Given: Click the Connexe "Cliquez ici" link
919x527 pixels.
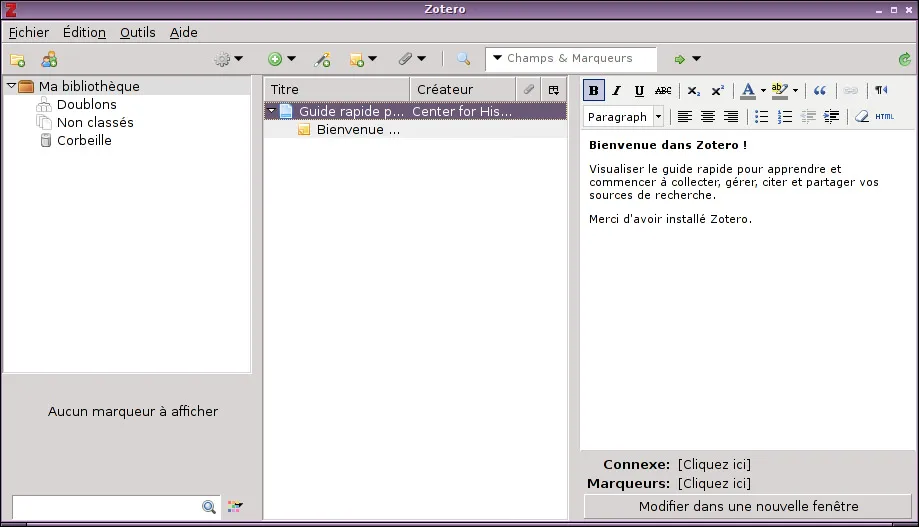Looking at the screenshot, I should click(x=714, y=464).
